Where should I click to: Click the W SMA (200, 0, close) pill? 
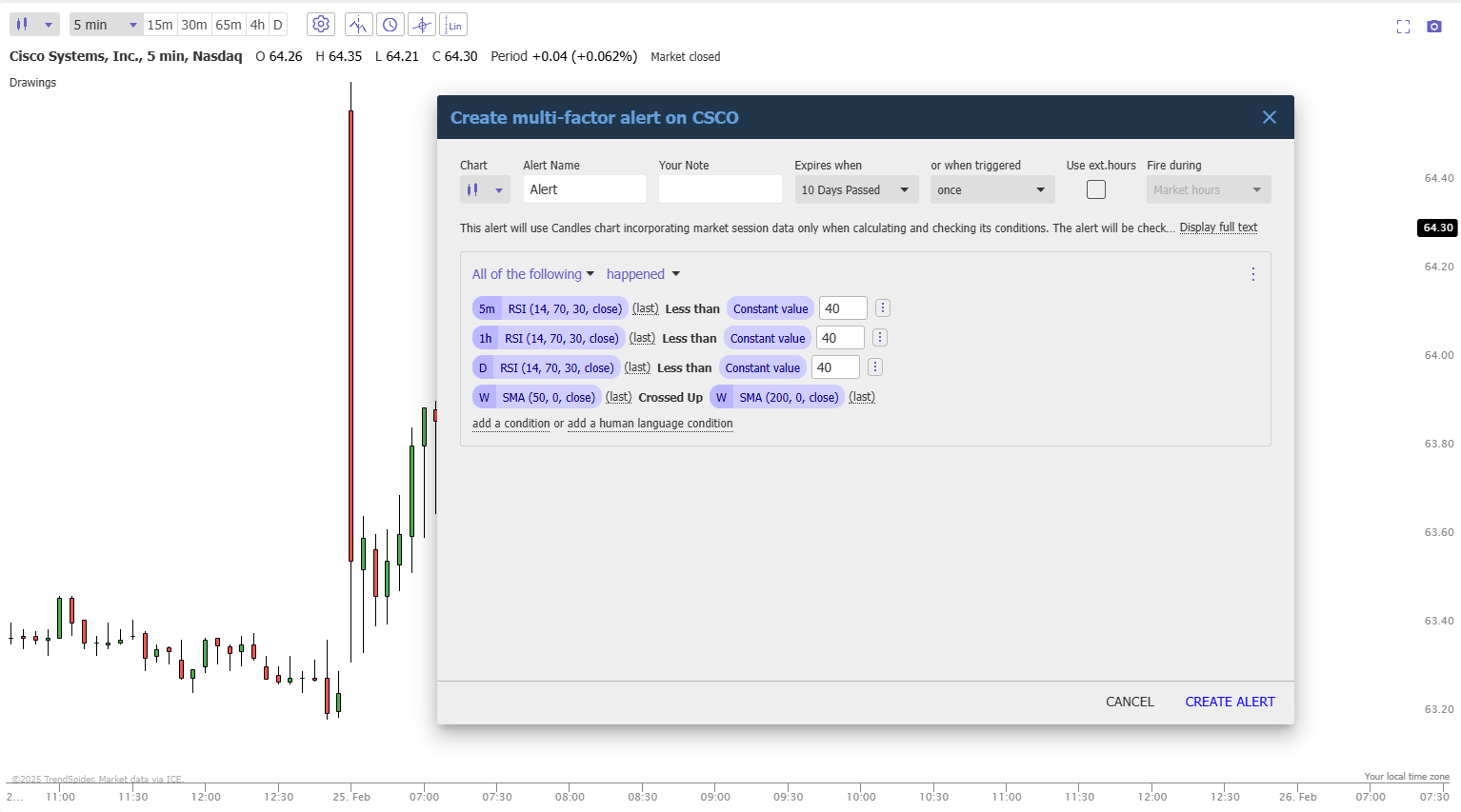pos(777,397)
